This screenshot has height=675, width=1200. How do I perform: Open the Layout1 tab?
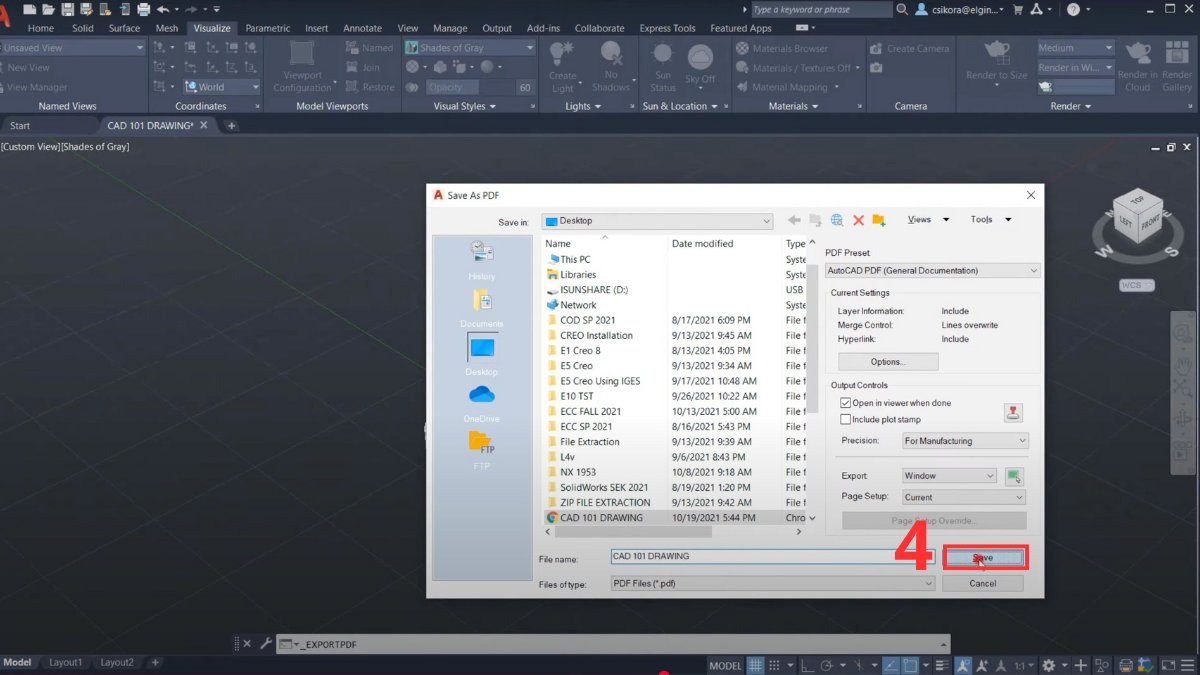(66, 662)
